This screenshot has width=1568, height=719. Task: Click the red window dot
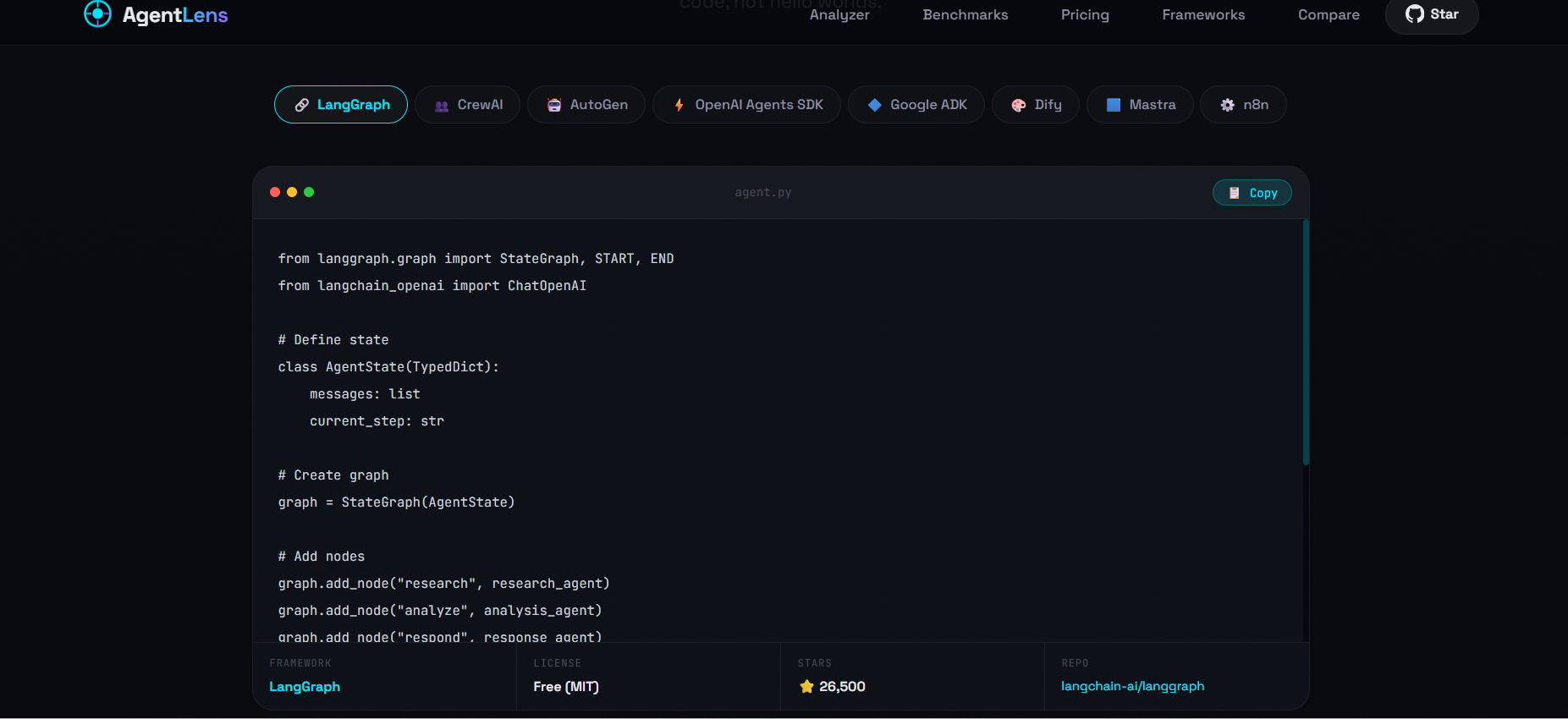point(275,192)
